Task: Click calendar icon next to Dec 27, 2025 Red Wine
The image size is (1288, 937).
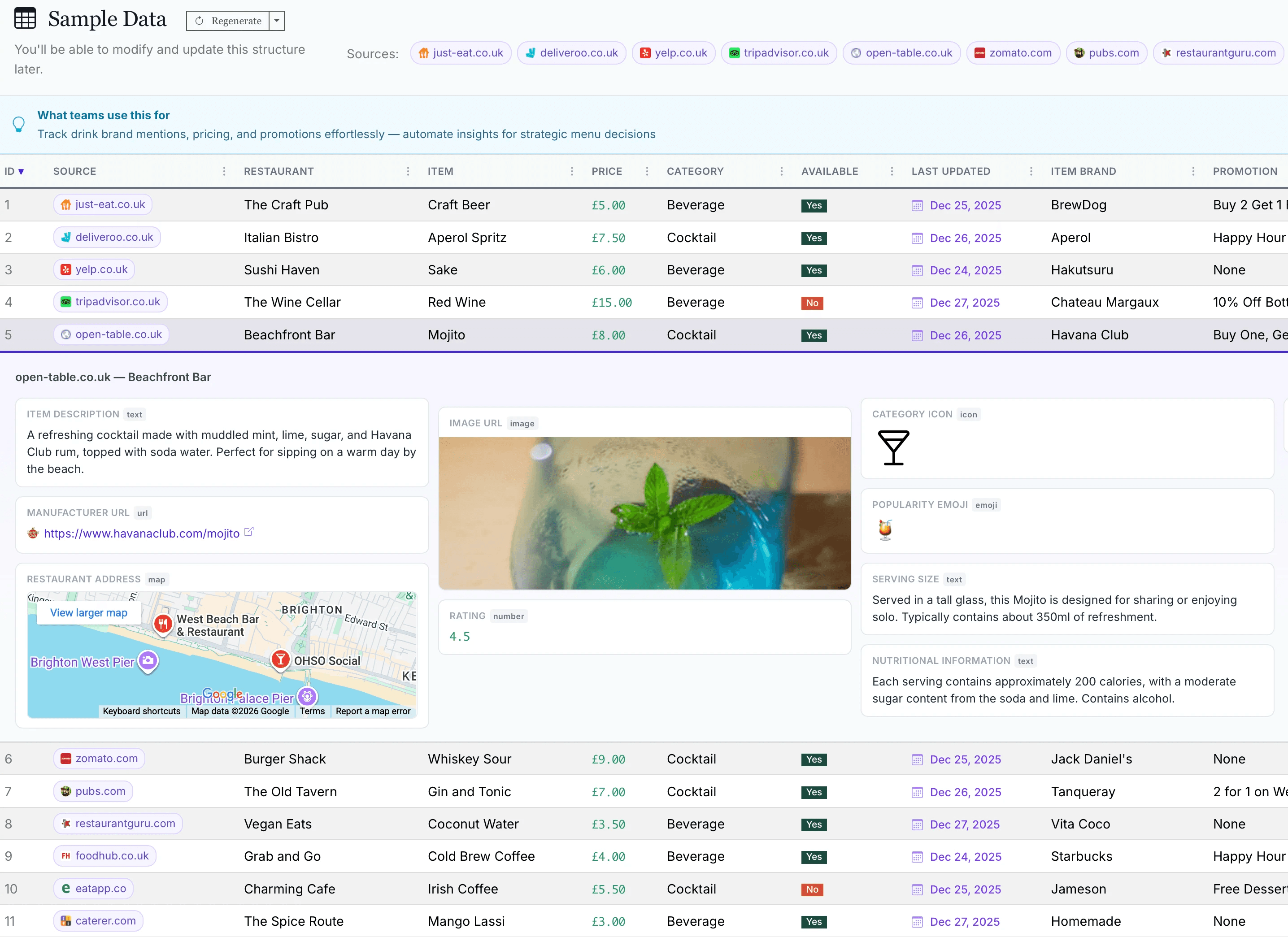Action: pos(917,303)
